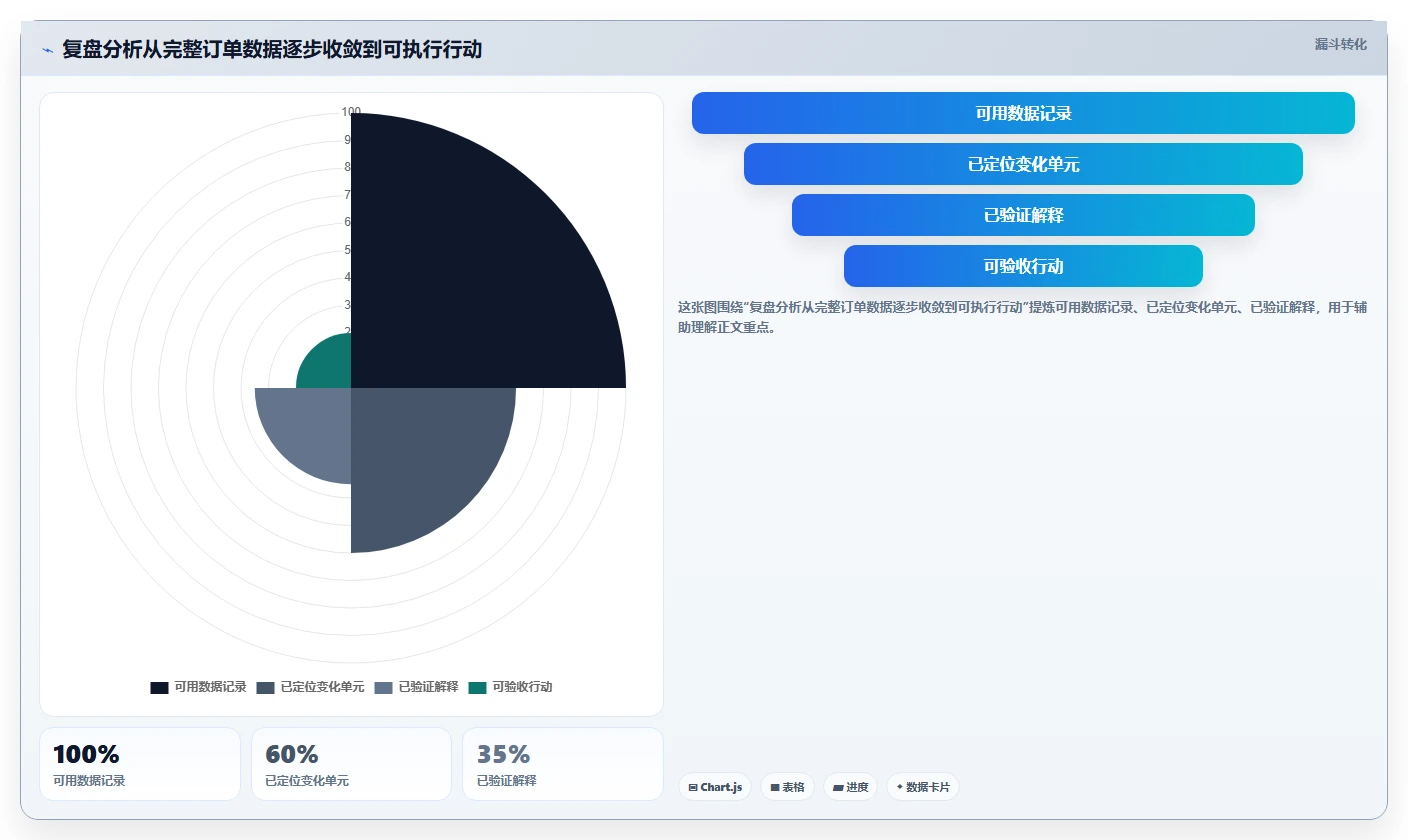Toggle 已定位变化单元 legend color swatch
Image resolution: width=1408 pixels, height=840 pixels.
[265, 687]
